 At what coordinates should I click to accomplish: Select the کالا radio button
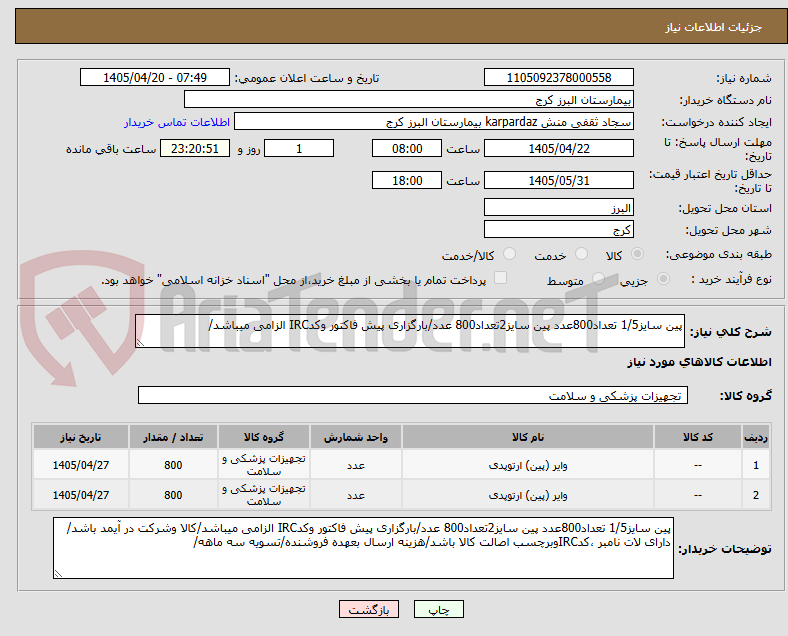[637, 254]
